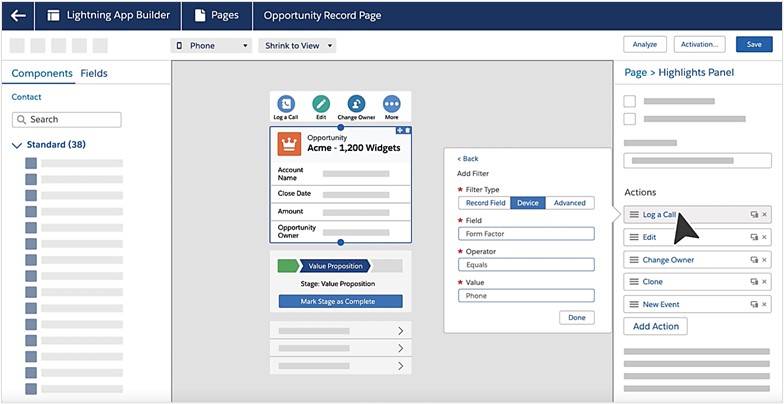Open the Phone form factor dropdown

point(211,45)
